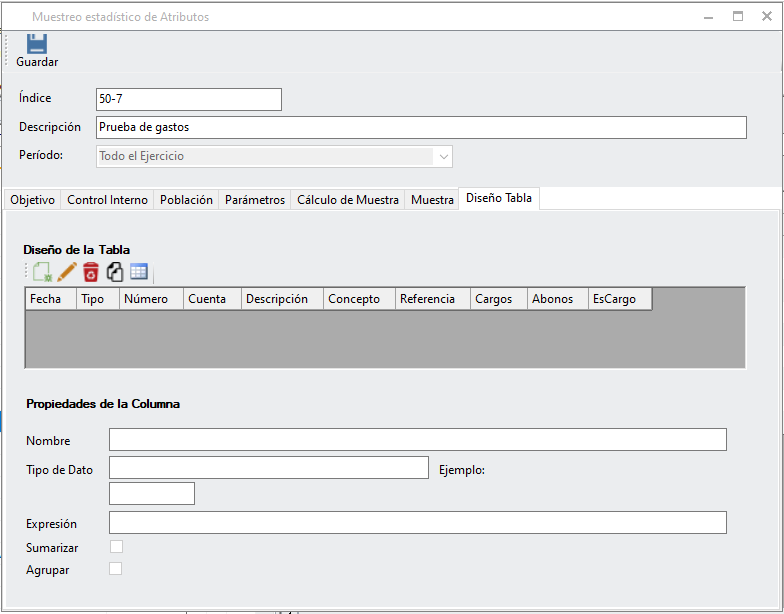Click the Guardar save icon
This screenshot has height=614, width=784.
[x=37, y=45]
